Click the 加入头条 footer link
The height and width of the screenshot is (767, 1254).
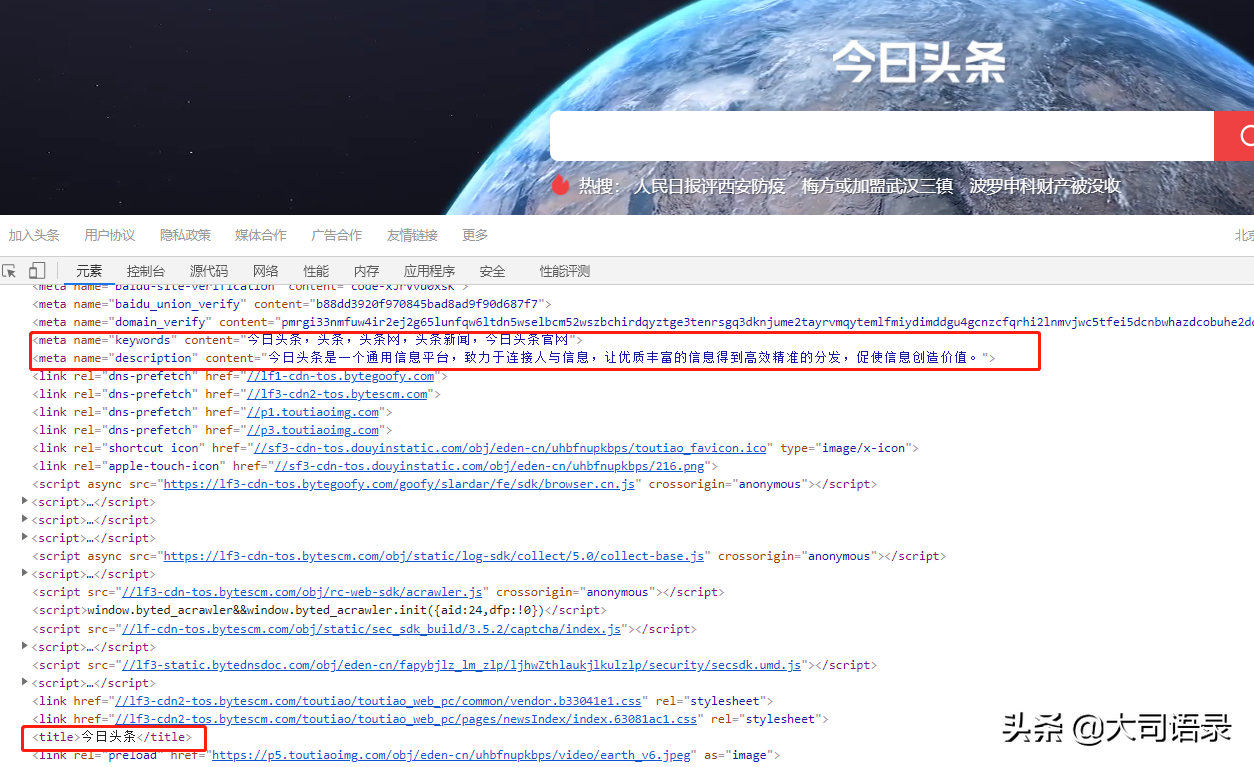click(34, 235)
